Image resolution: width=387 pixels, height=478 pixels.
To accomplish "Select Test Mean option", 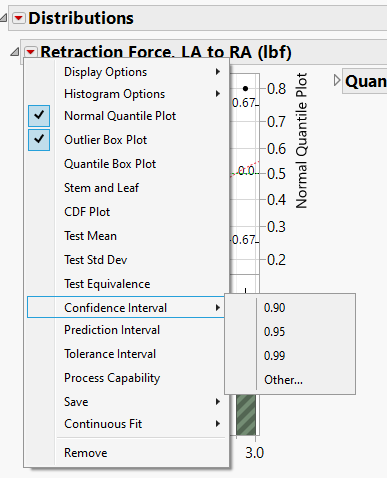I will [128, 236].
